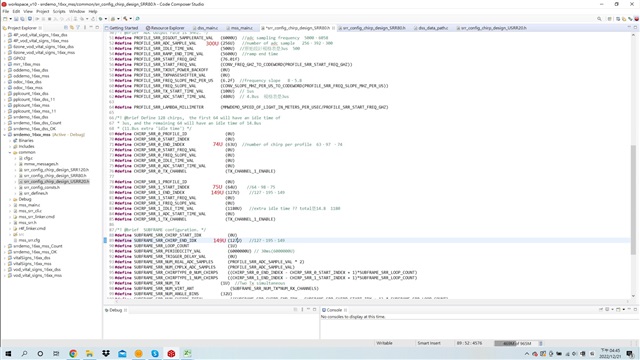Open the Project menu
This screenshot has height=360, width=640.
(42, 11)
